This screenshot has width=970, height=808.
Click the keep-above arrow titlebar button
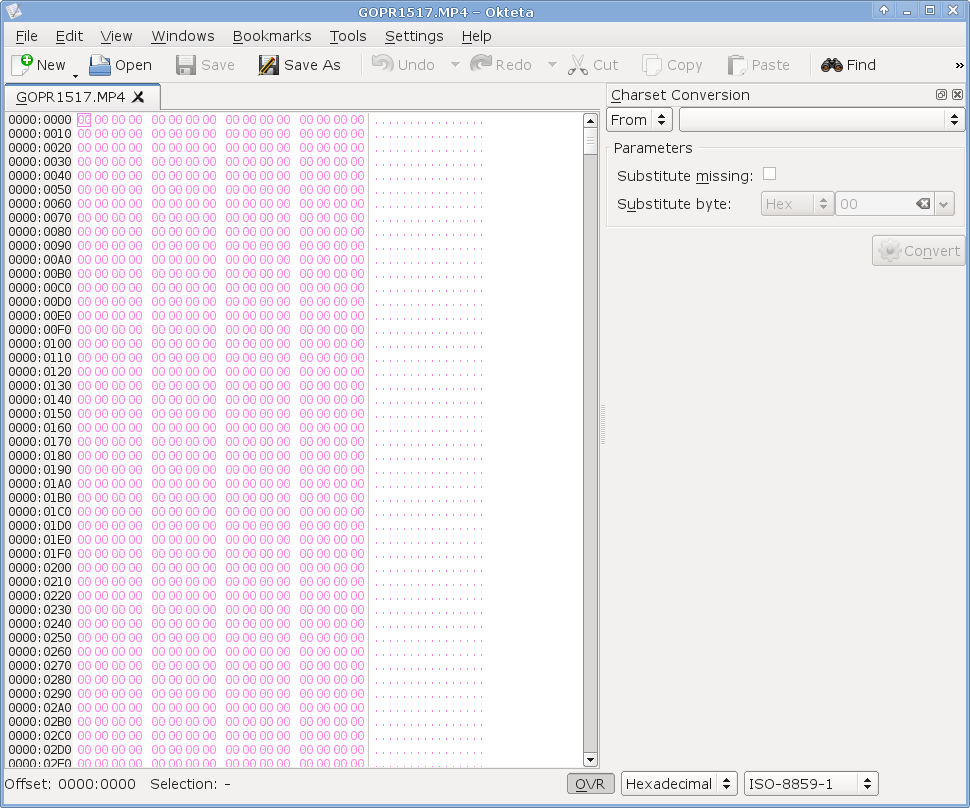(884, 10)
